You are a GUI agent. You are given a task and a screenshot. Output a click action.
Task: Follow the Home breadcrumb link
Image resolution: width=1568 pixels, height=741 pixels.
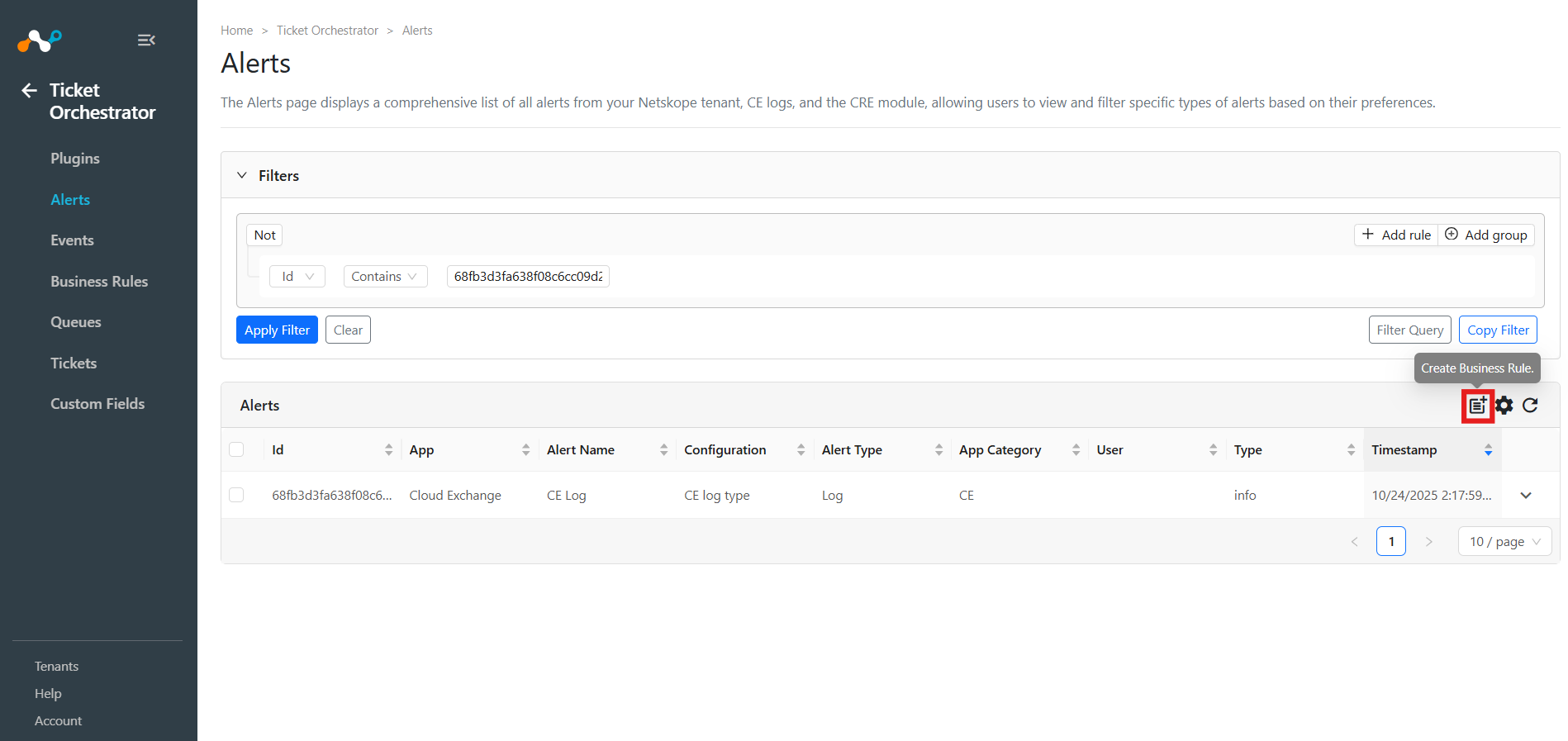coord(236,31)
